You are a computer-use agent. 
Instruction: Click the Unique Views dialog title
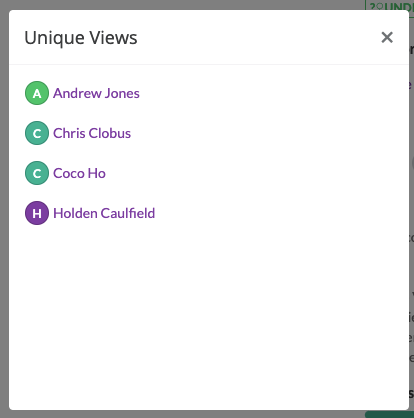tap(81, 38)
